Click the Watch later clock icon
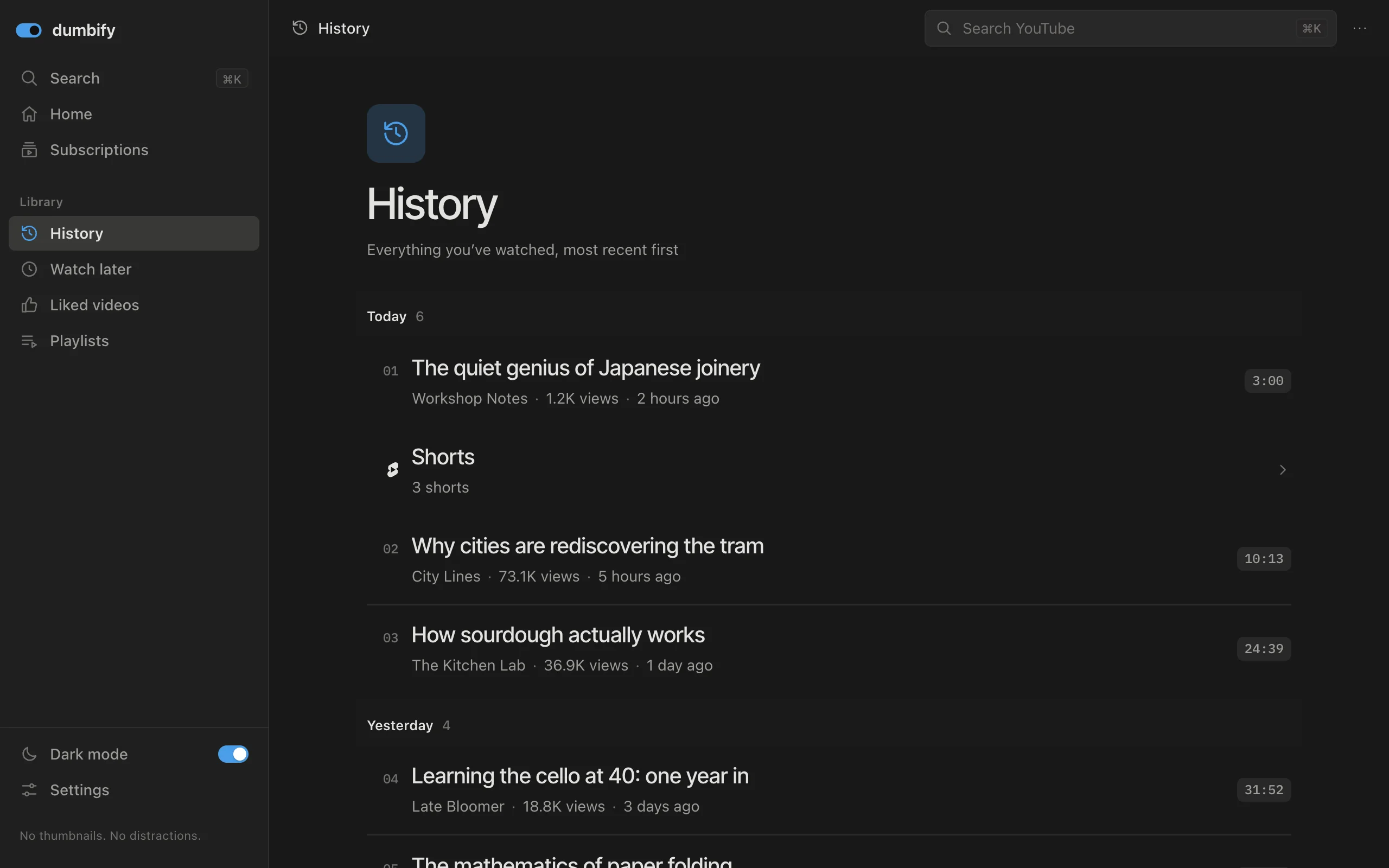The image size is (1389, 868). point(29,269)
